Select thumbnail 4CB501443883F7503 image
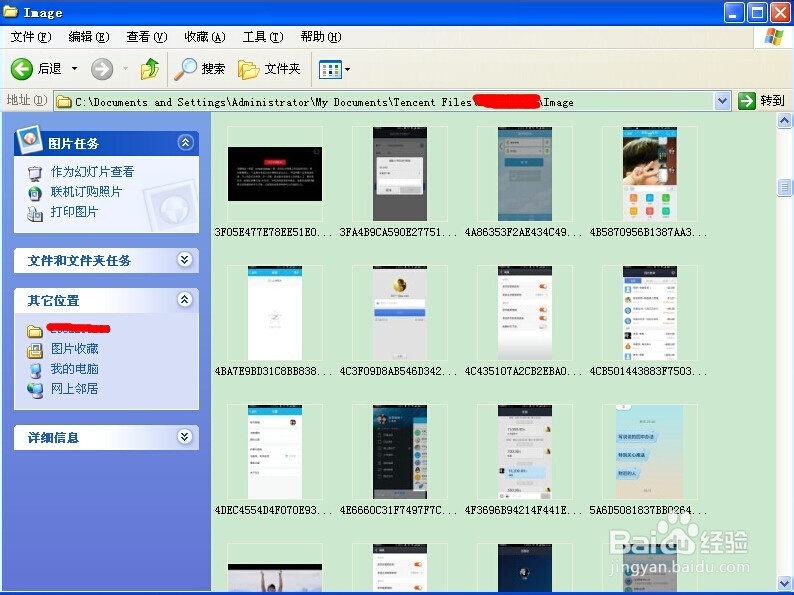The width and height of the screenshot is (794, 595). tap(650, 313)
